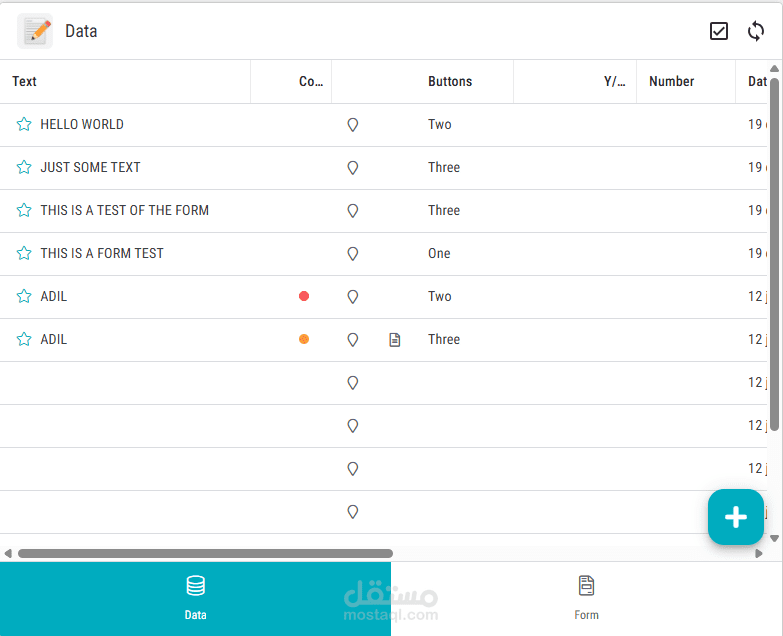Click the orange color dot in ADIL row
Viewport: 783px width, 636px height.
pyautogui.click(x=304, y=339)
